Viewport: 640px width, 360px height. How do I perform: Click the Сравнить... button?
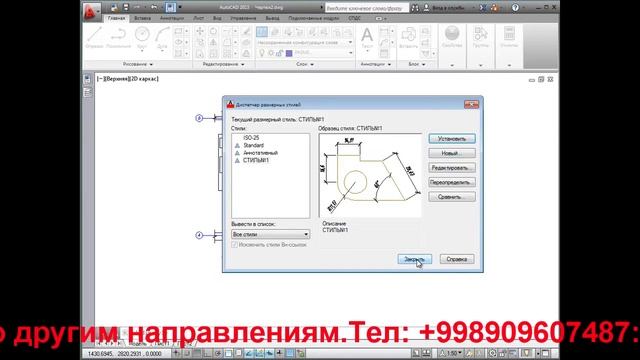tap(452, 197)
